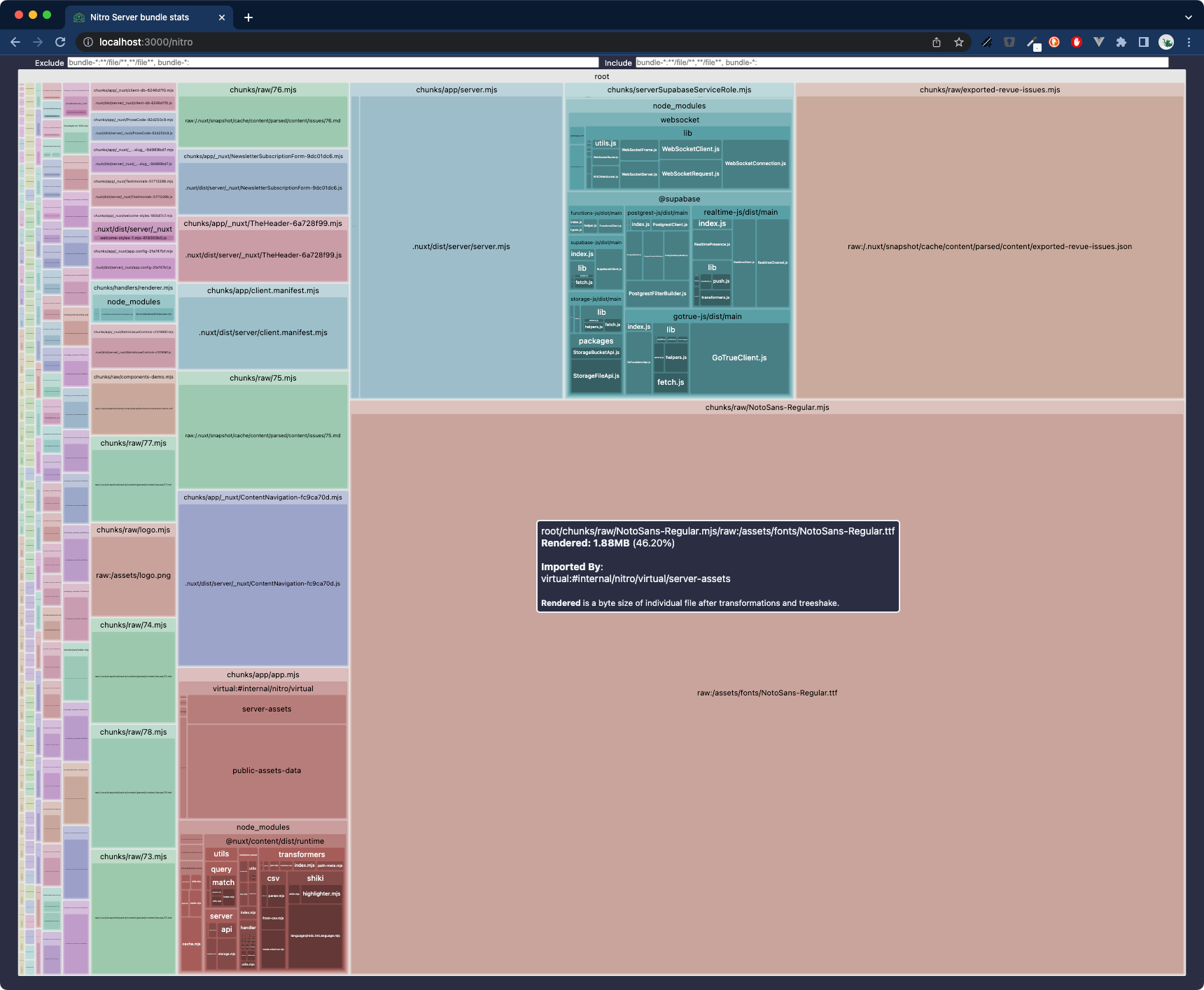Select the @supabase group header

pos(679,199)
